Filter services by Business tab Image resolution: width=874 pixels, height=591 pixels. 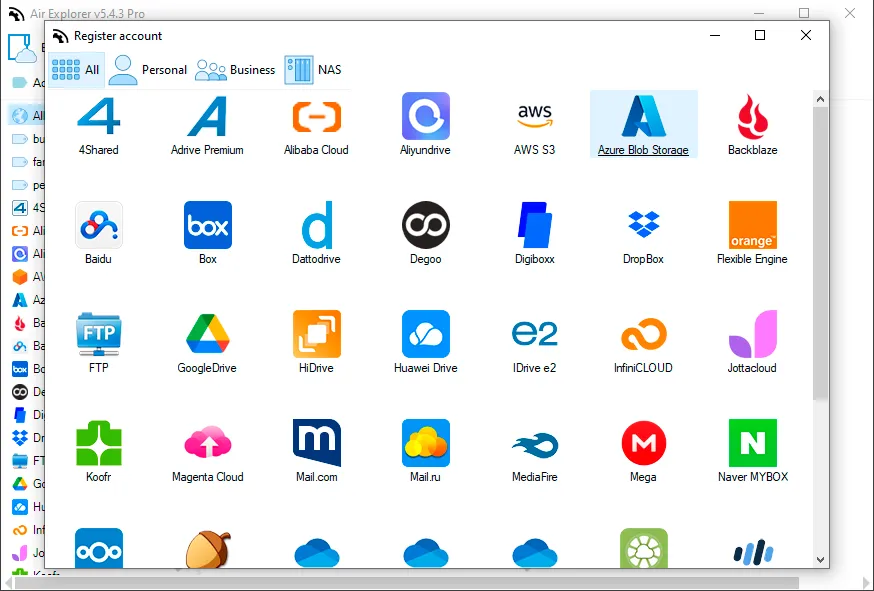point(235,70)
